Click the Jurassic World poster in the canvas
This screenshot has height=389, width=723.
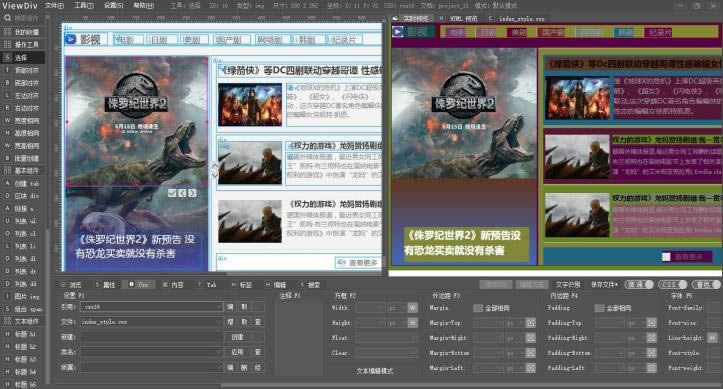(x=137, y=122)
